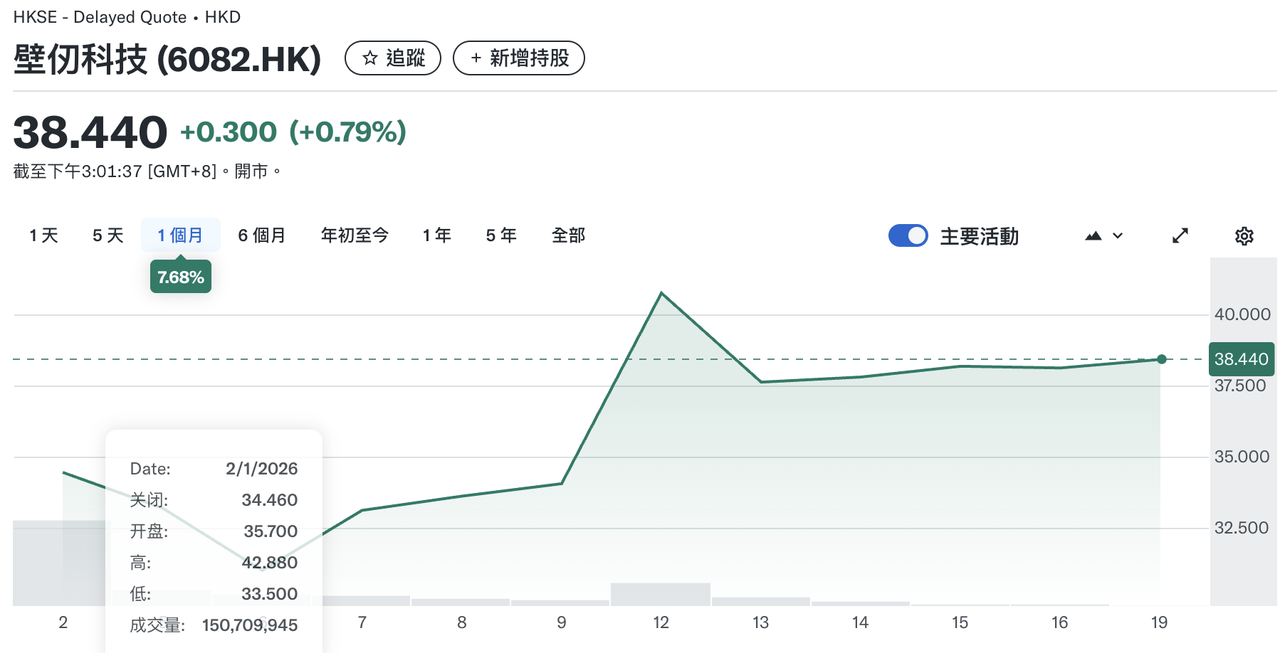Screen dimensions: 1280x653
Task: Open the 1年 chart view
Action: point(436,235)
